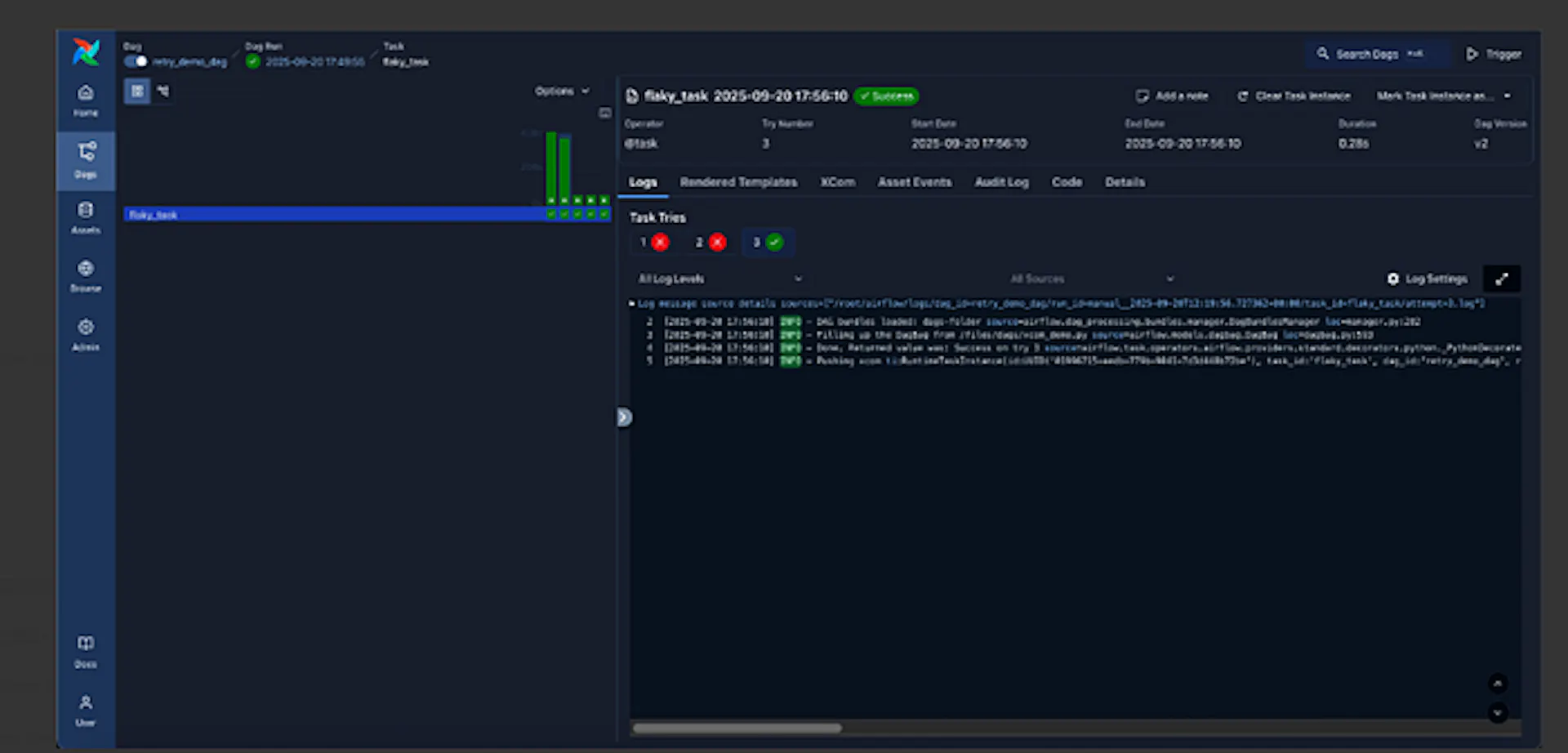Expand the log viewer to fullscreen
The width and height of the screenshot is (1568, 753).
coord(1501,278)
